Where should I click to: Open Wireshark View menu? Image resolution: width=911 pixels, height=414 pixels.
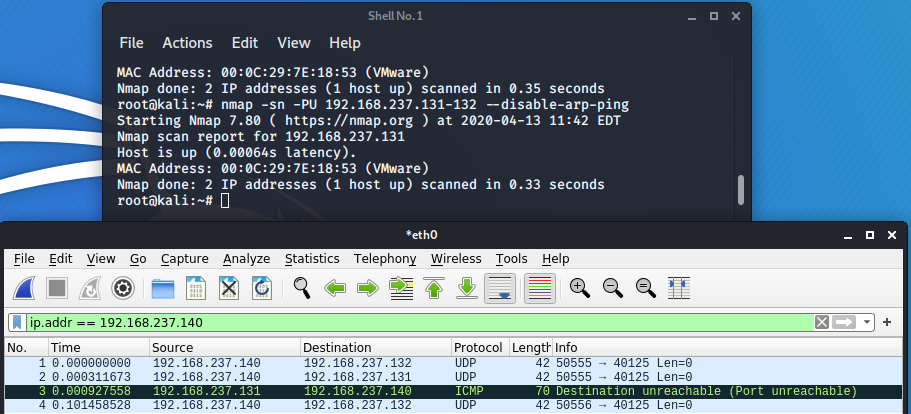(101, 259)
